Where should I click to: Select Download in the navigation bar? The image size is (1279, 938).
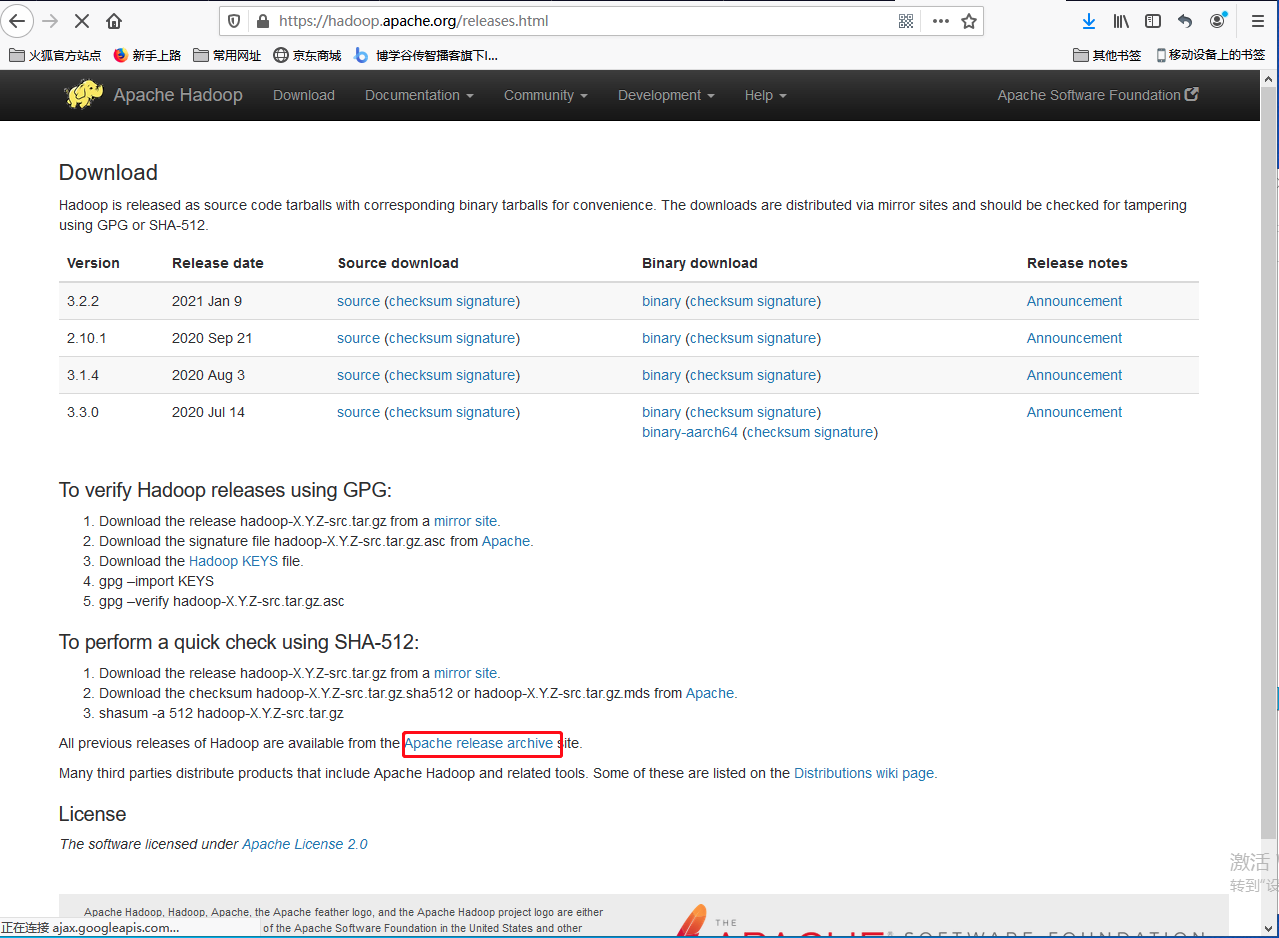(x=303, y=95)
